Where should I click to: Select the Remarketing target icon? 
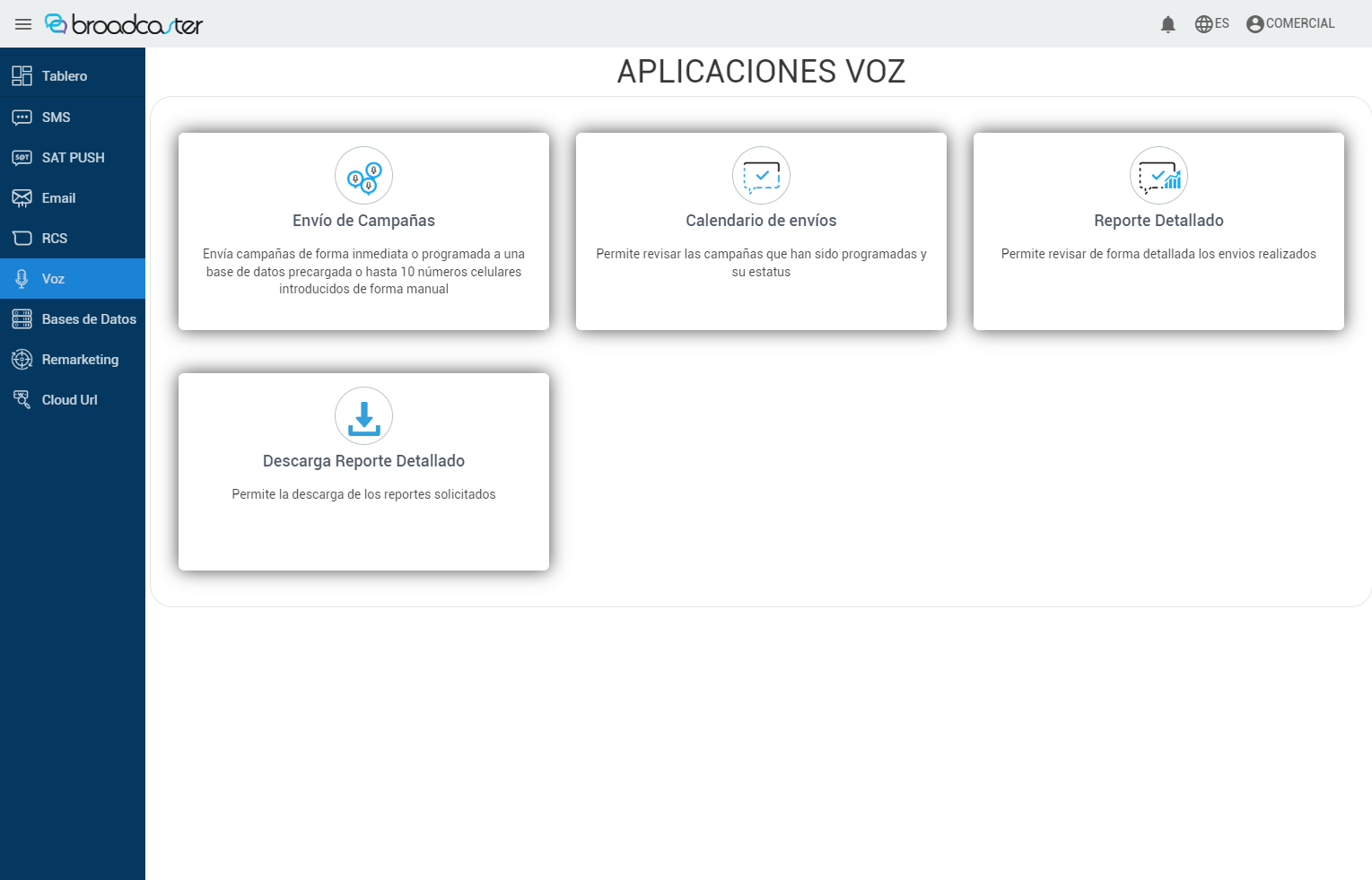[22, 359]
